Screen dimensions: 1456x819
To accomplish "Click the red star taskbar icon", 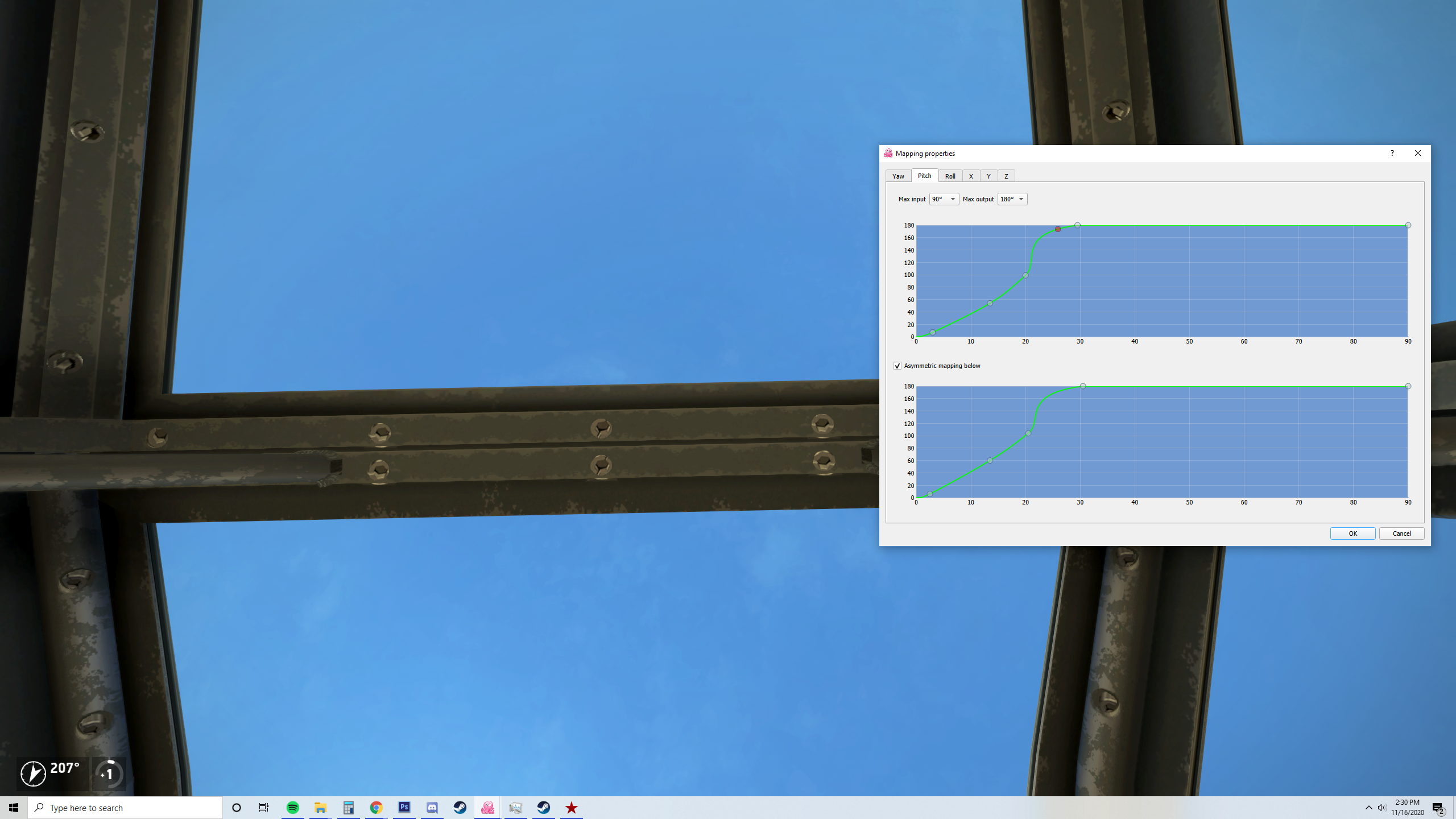I will (x=571, y=808).
